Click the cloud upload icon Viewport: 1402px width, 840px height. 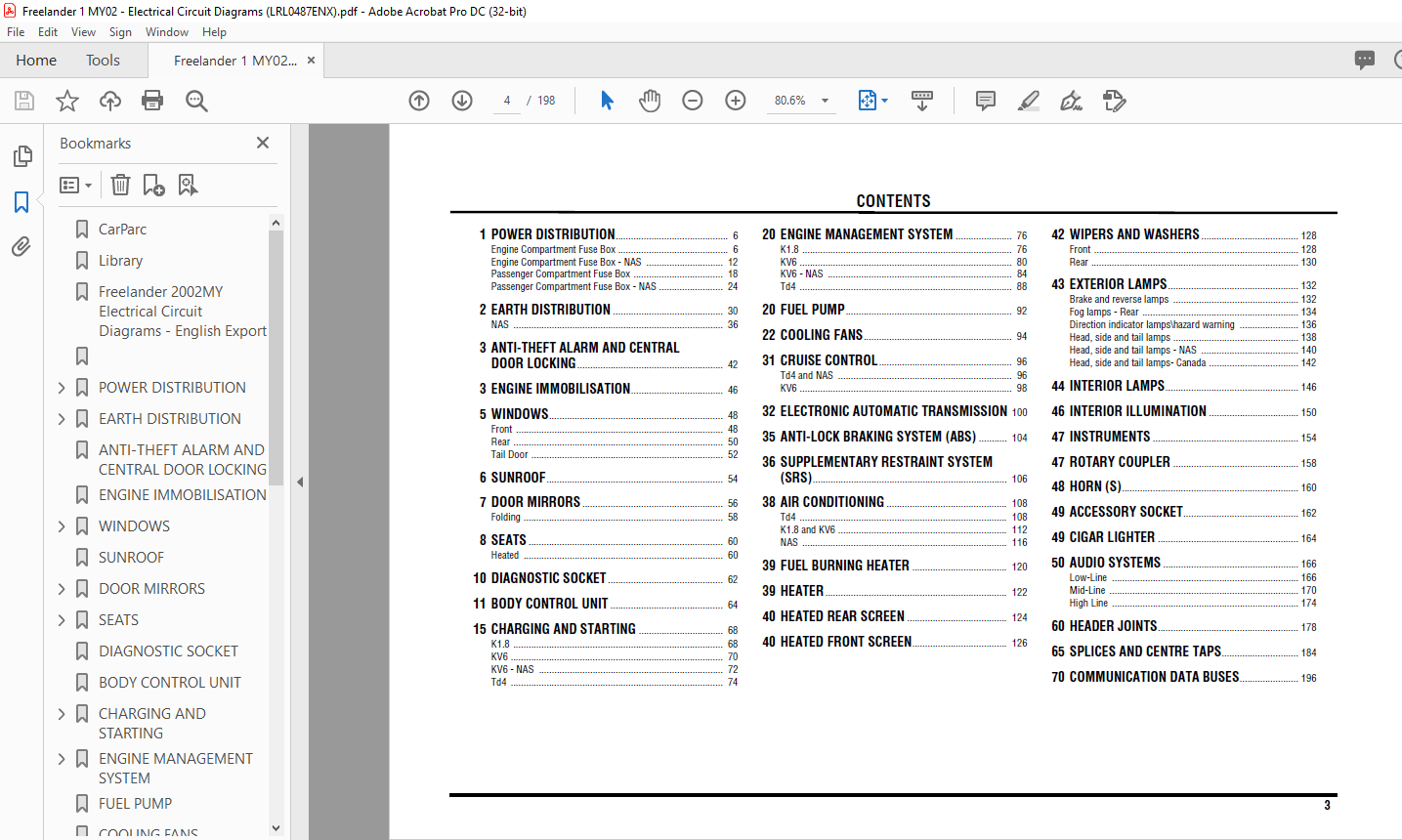[x=110, y=101]
